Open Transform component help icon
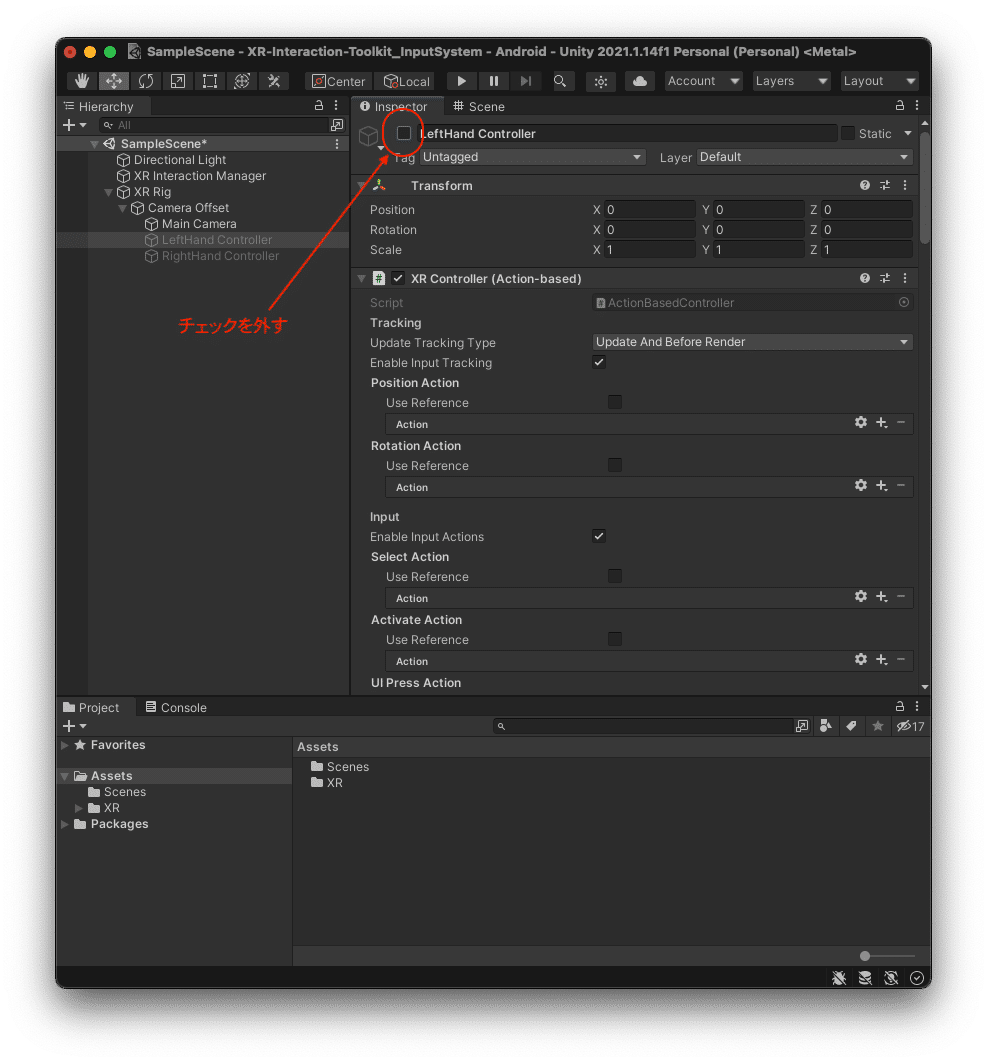Viewport: 987px width, 1062px height. pyautogui.click(x=865, y=186)
